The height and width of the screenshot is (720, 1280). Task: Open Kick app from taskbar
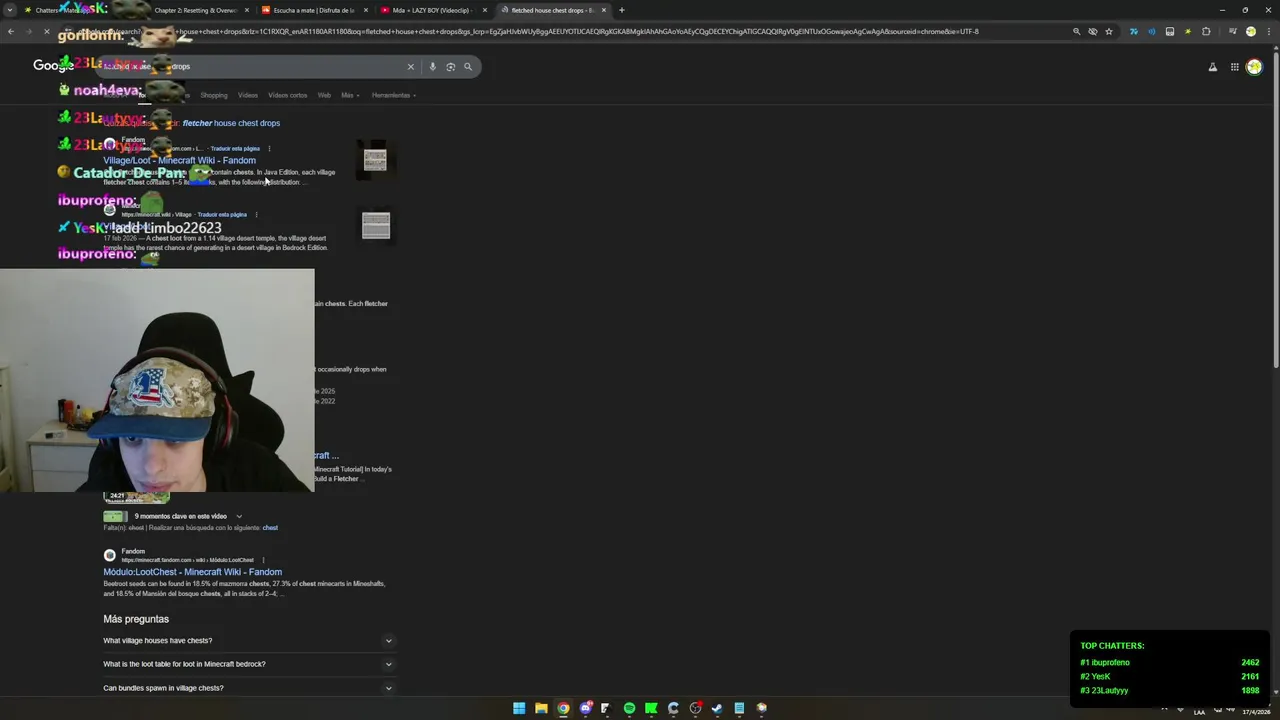point(651,708)
